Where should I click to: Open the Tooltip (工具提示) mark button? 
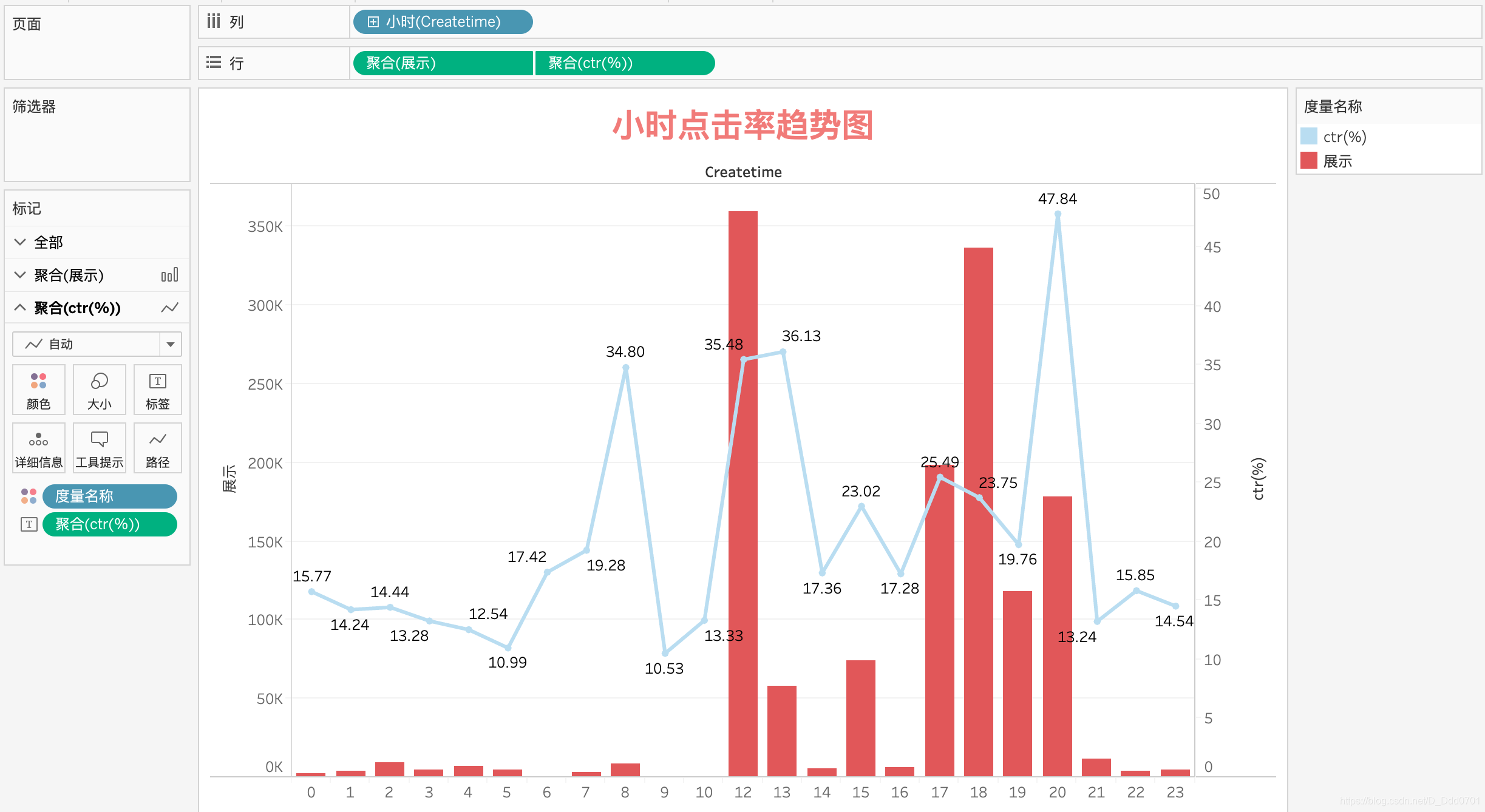coord(100,448)
